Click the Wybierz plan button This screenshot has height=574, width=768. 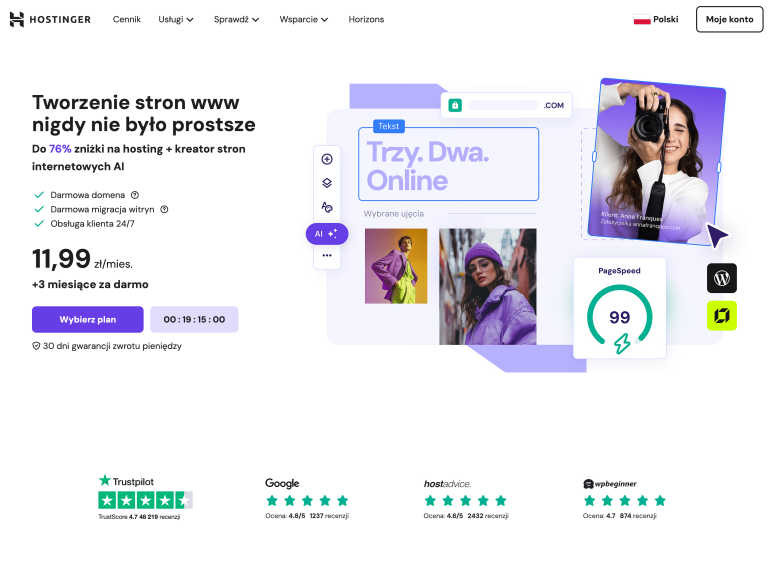88,319
